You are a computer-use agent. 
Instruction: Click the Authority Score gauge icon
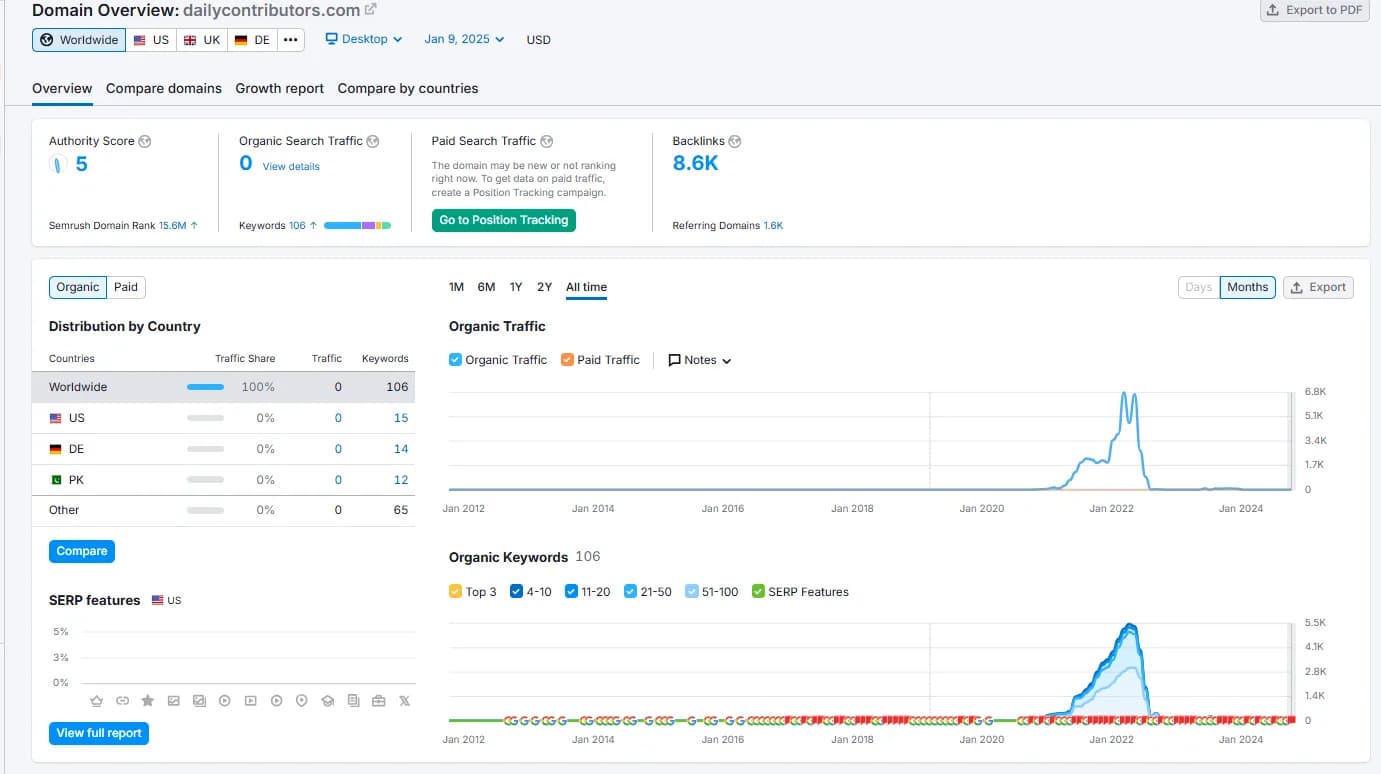[59, 165]
